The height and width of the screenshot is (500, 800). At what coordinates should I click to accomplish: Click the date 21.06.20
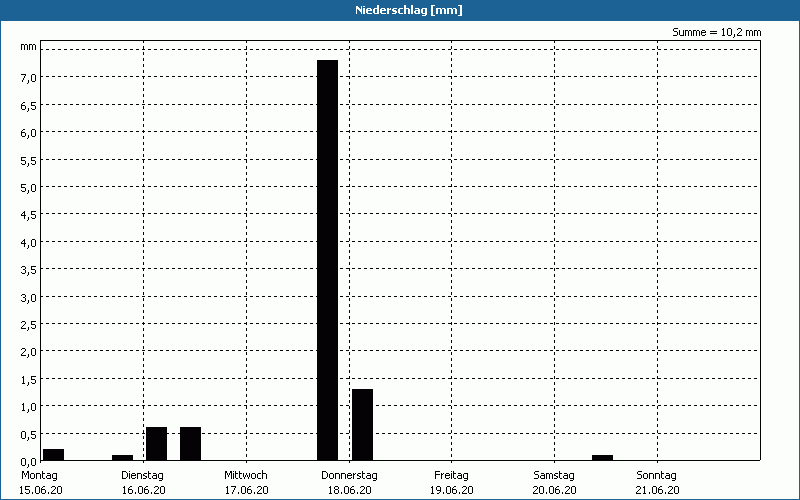pyautogui.click(x=658, y=490)
